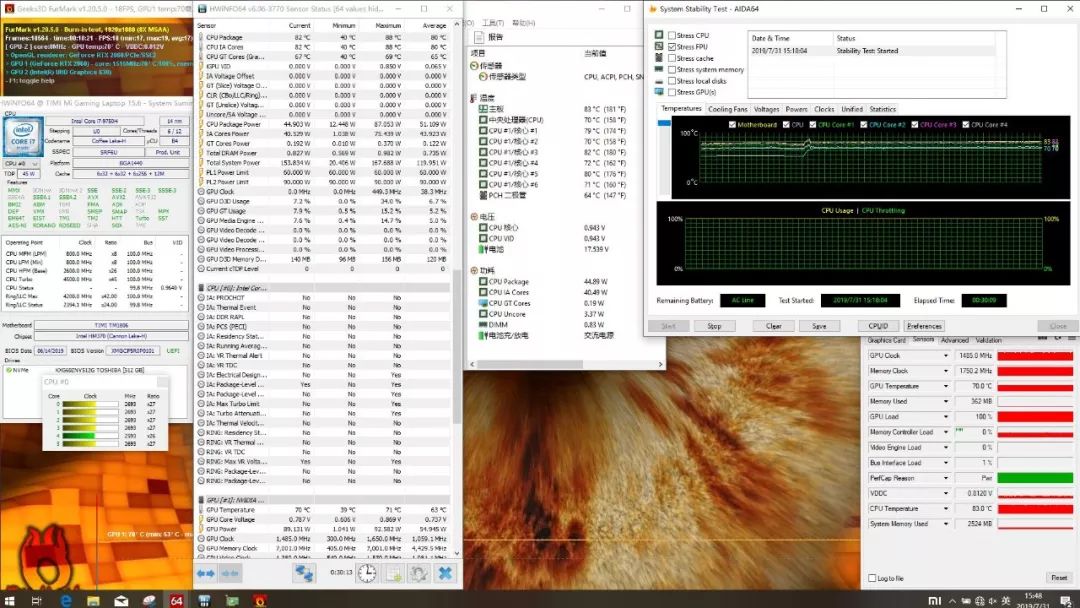The image size is (1080, 608).
Task: Toggle CPU Core #1 graph checkbox
Action: point(813,125)
